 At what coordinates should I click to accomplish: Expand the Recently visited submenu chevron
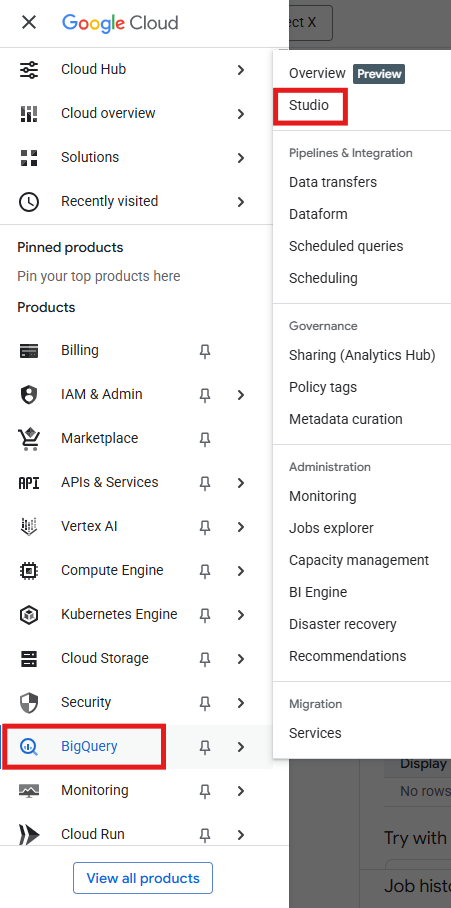point(241,202)
